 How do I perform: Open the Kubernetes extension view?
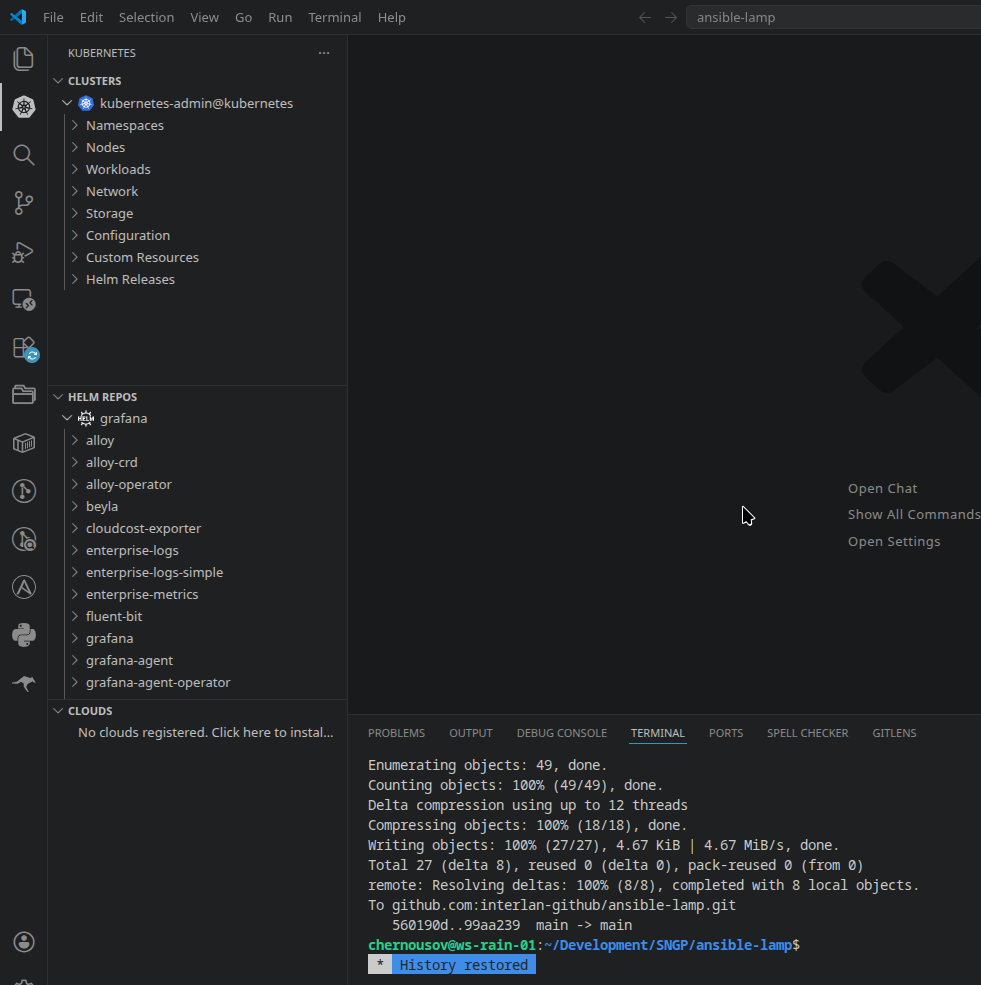coord(23,107)
